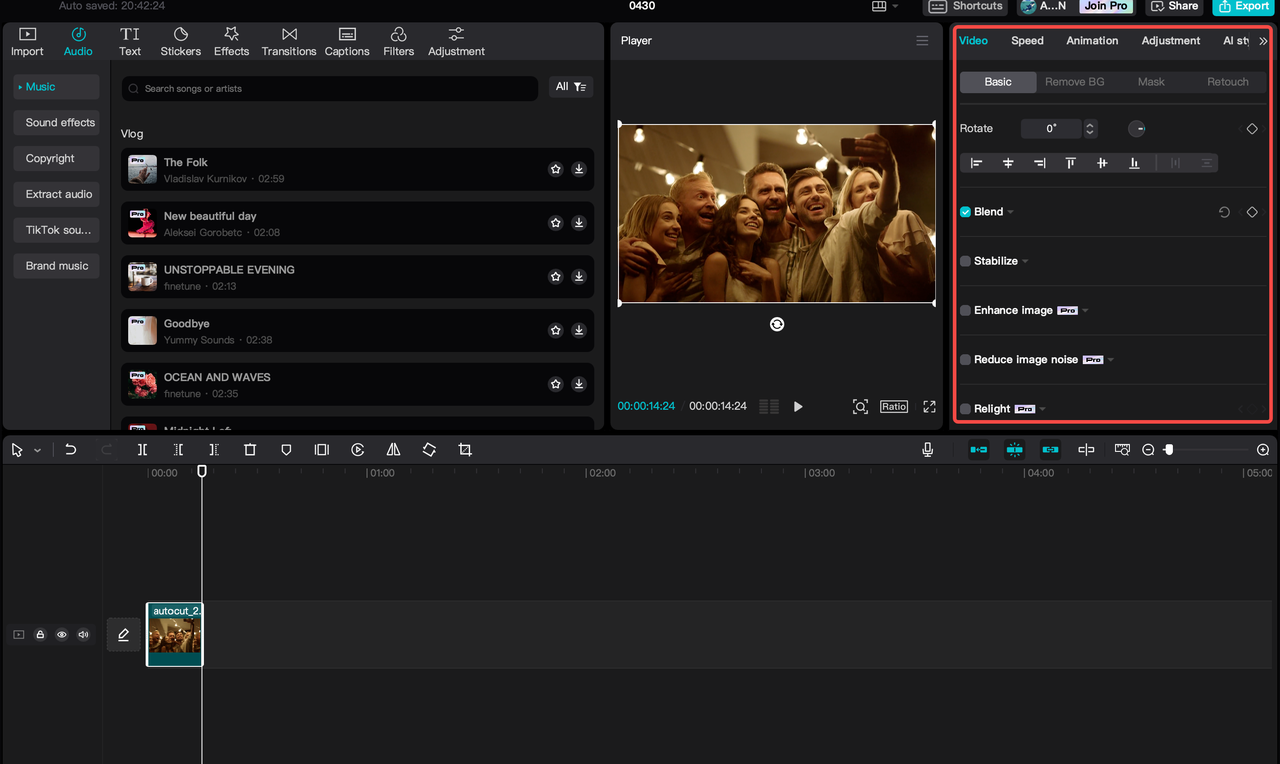The height and width of the screenshot is (764, 1280).
Task: Click the Delete clip icon
Action: pyautogui.click(x=250, y=449)
